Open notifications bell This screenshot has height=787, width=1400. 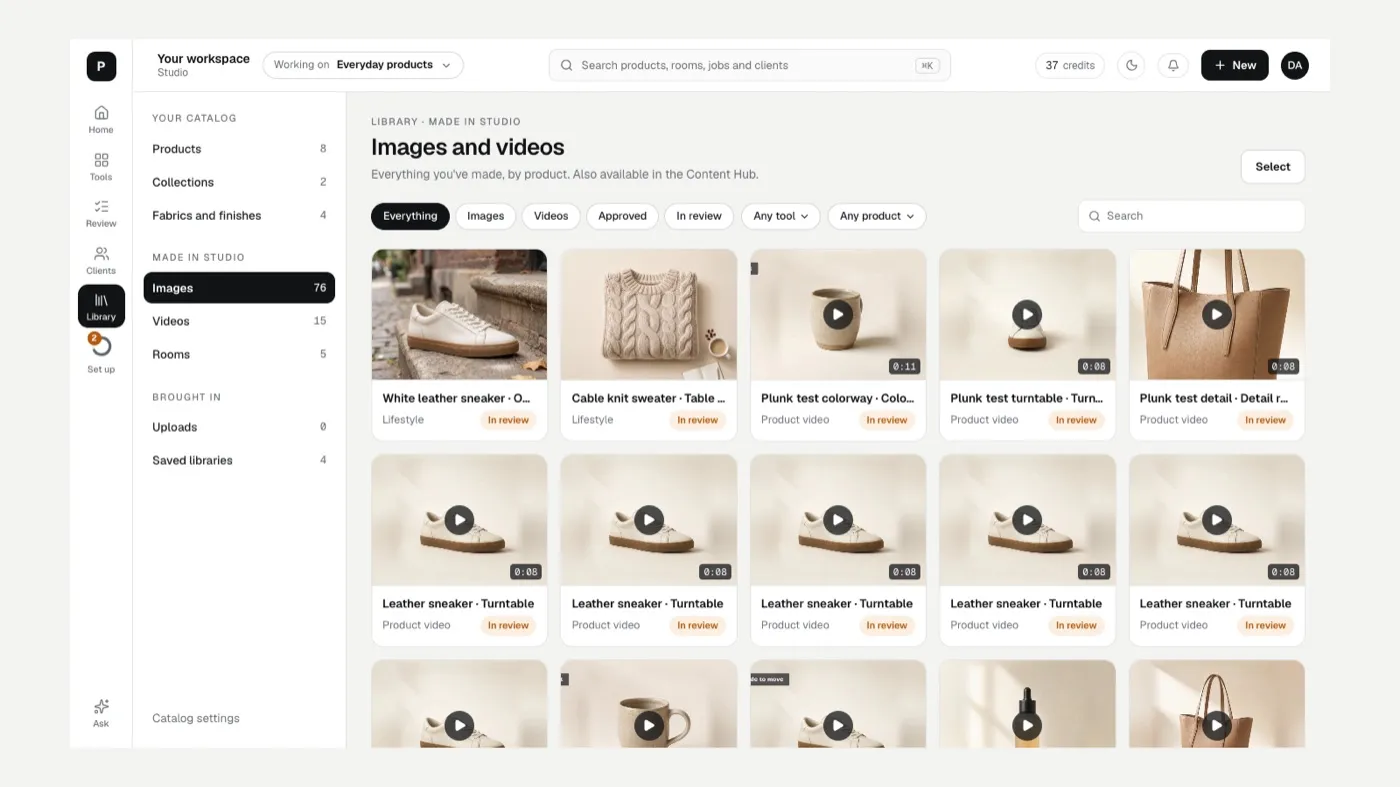[x=1173, y=65]
